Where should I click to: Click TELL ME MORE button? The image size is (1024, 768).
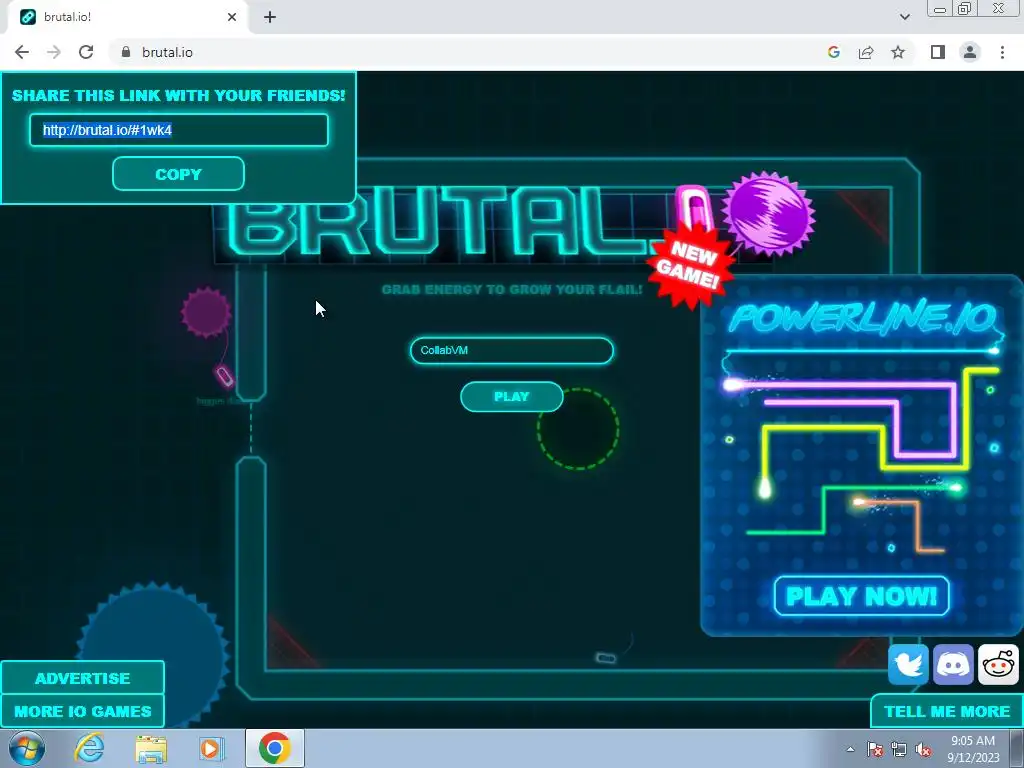[947, 711]
